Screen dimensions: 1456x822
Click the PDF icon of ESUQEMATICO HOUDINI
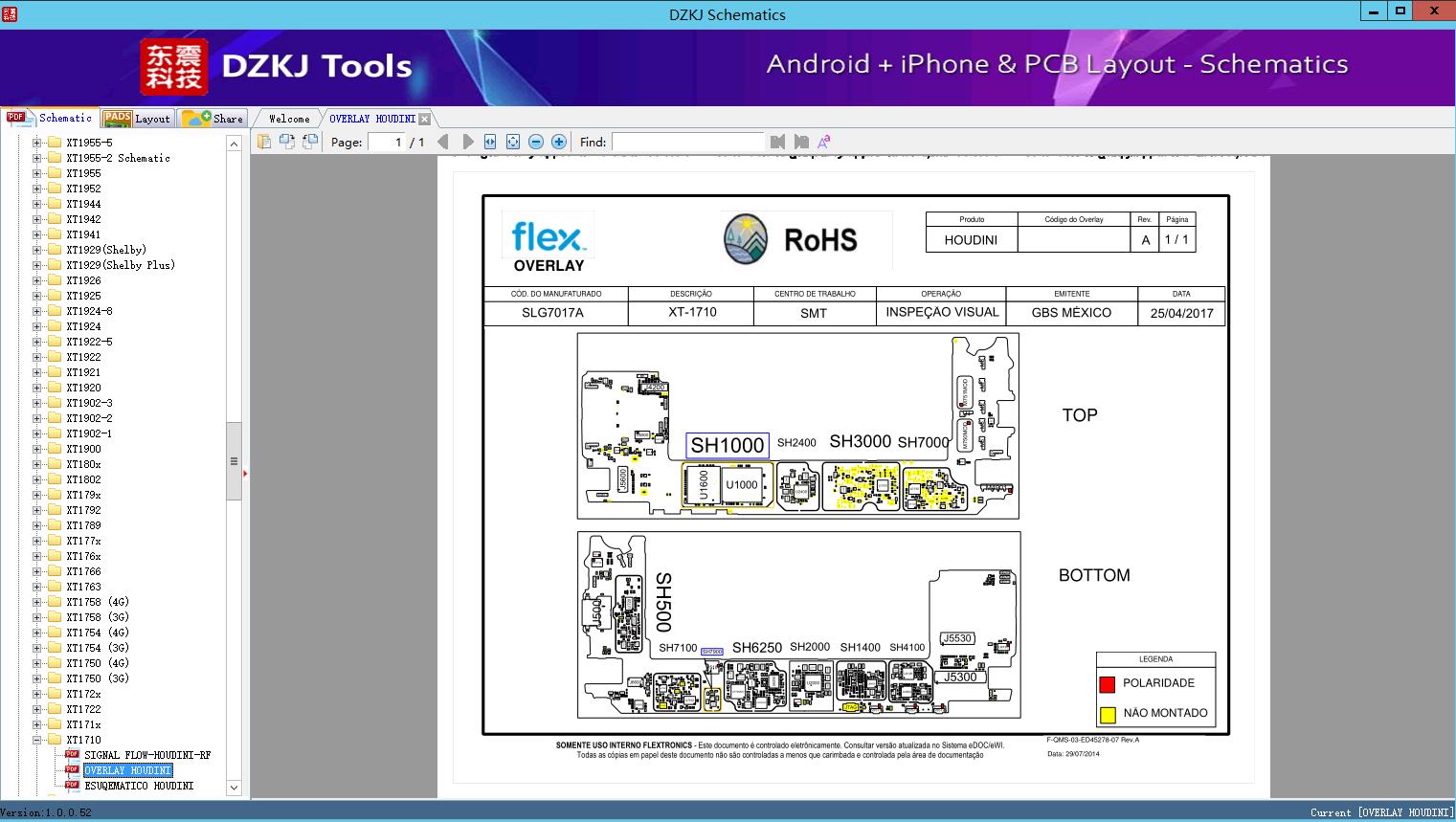pos(72,785)
